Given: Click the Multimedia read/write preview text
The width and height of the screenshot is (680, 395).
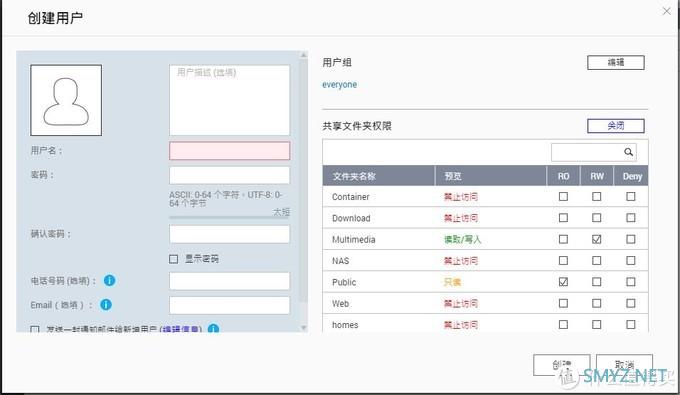Looking at the screenshot, I should (463, 239).
